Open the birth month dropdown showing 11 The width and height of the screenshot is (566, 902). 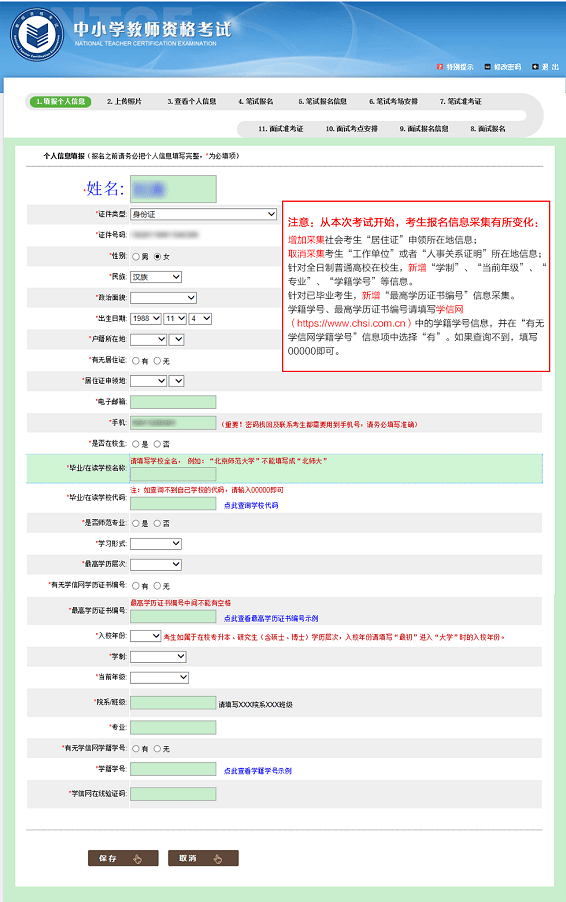pos(175,318)
